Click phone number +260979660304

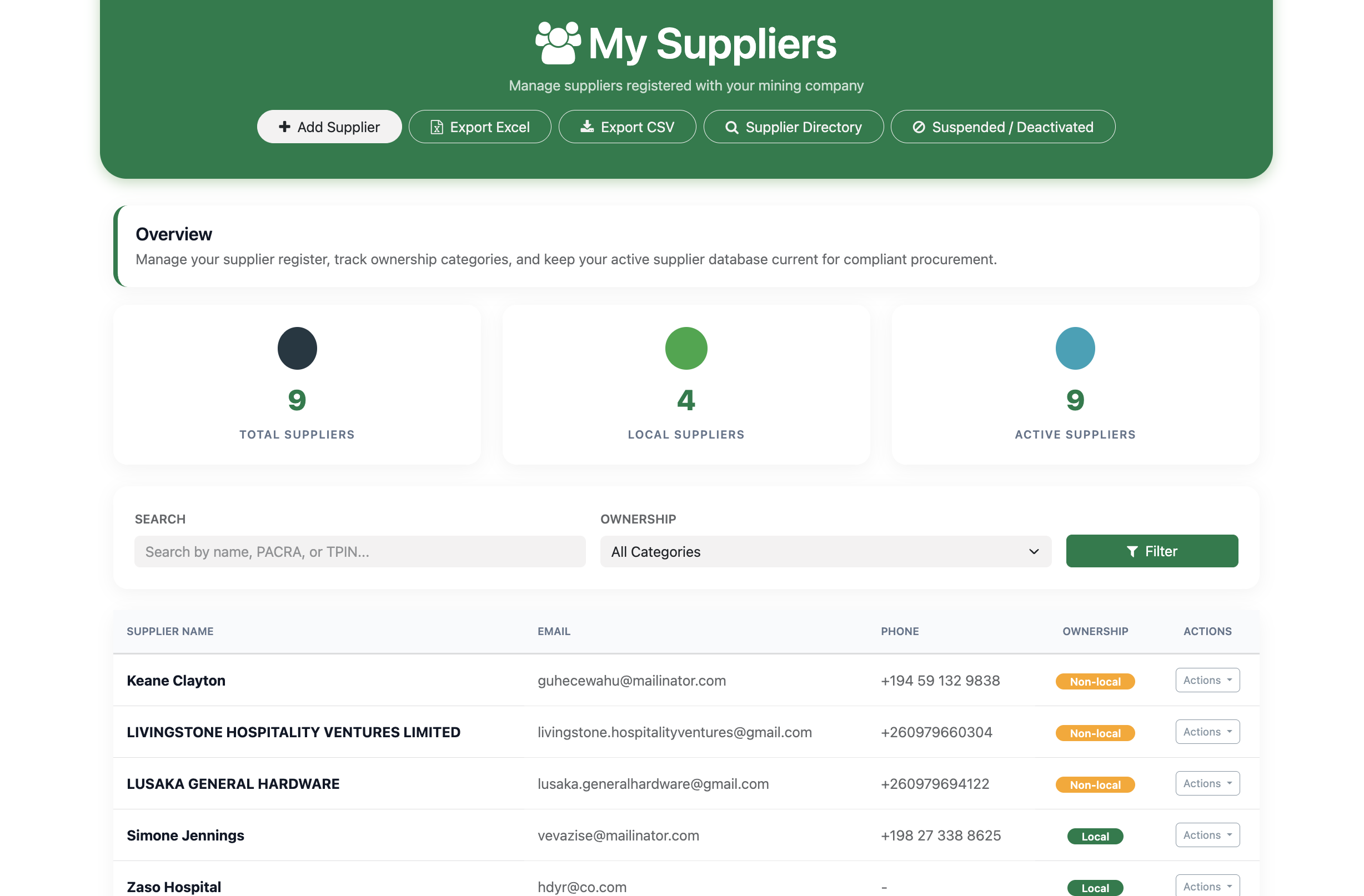[936, 732]
